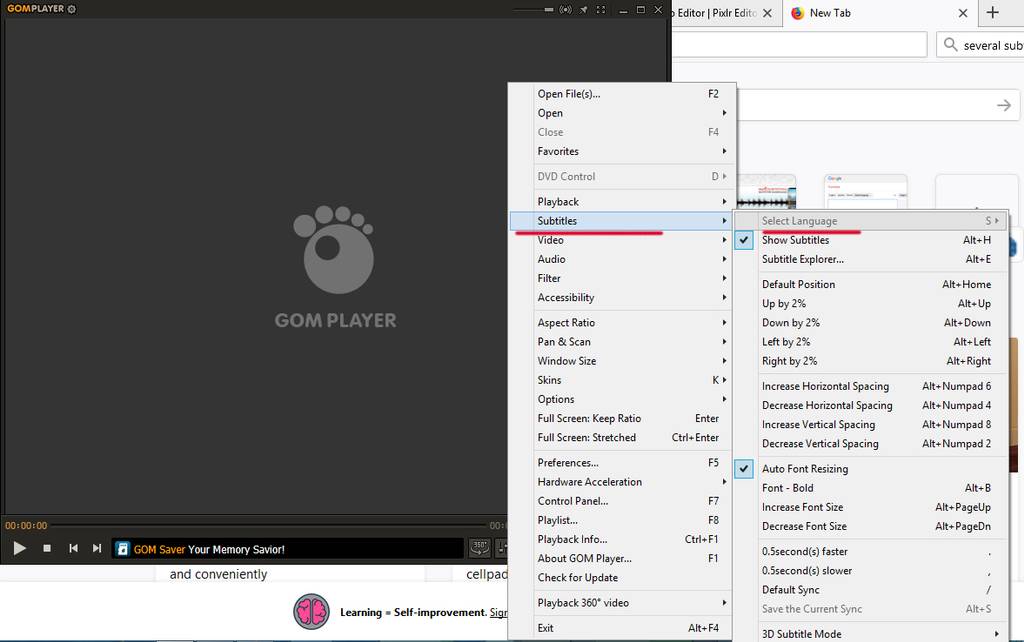This screenshot has width=1024, height=642.
Task: Reset subtitles to Default Position
Action: click(871, 284)
